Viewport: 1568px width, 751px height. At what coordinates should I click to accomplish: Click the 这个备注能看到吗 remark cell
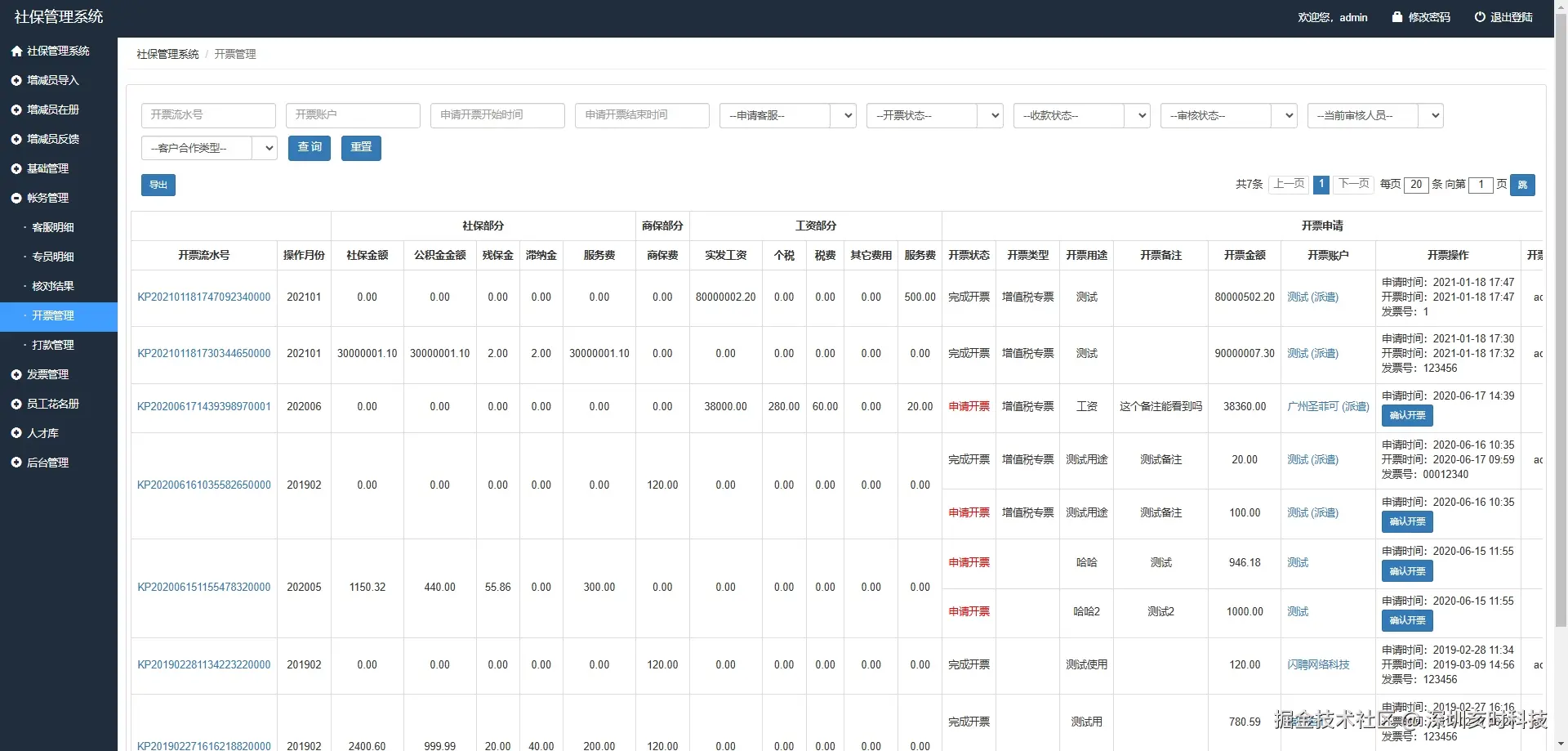tap(1160, 407)
